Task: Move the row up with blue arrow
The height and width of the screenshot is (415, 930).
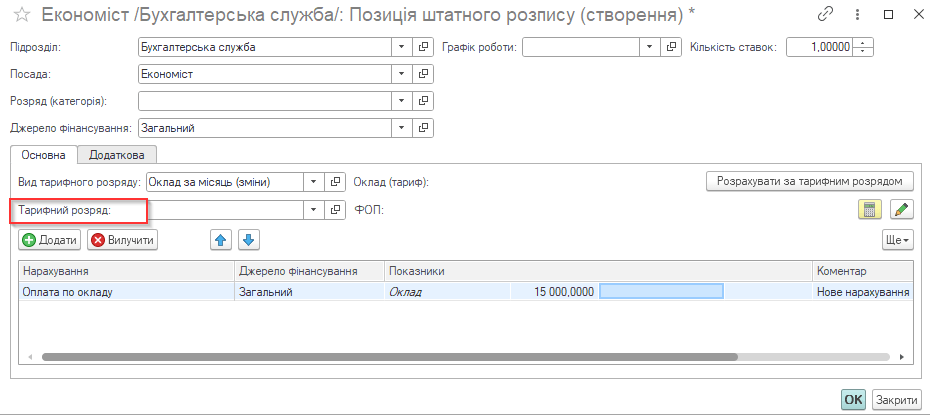Action: [221, 240]
